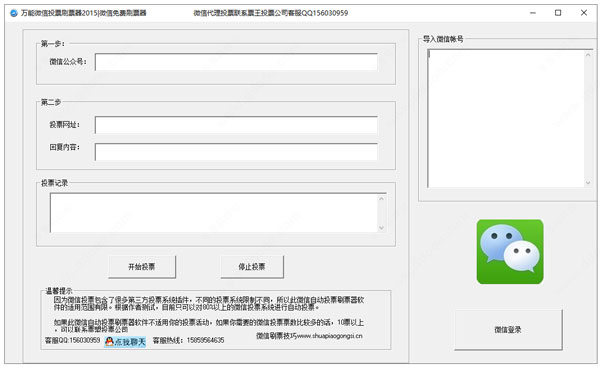Click the 第二步 group label

(51, 102)
